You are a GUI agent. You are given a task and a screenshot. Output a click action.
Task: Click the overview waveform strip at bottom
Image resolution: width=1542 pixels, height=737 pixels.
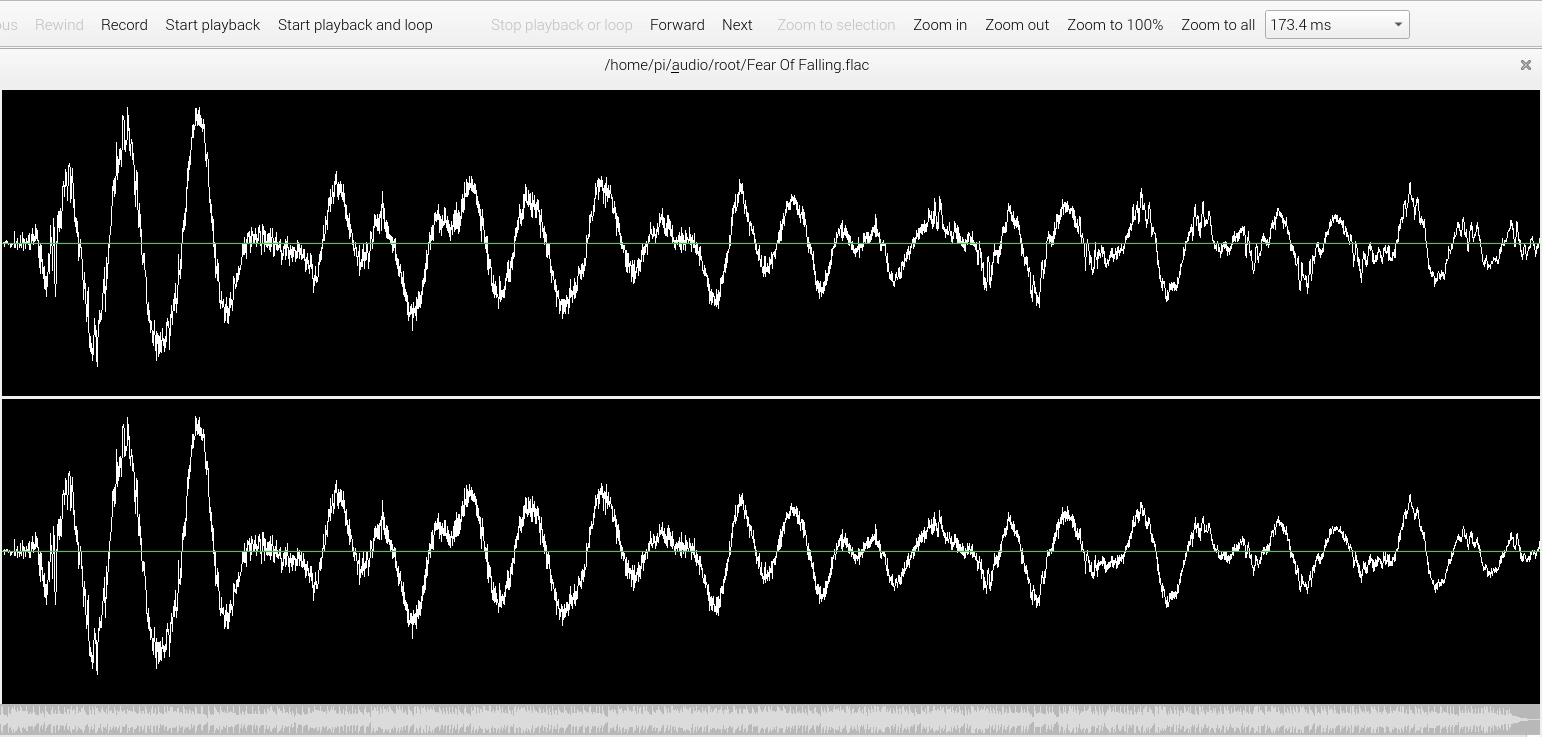point(770,719)
